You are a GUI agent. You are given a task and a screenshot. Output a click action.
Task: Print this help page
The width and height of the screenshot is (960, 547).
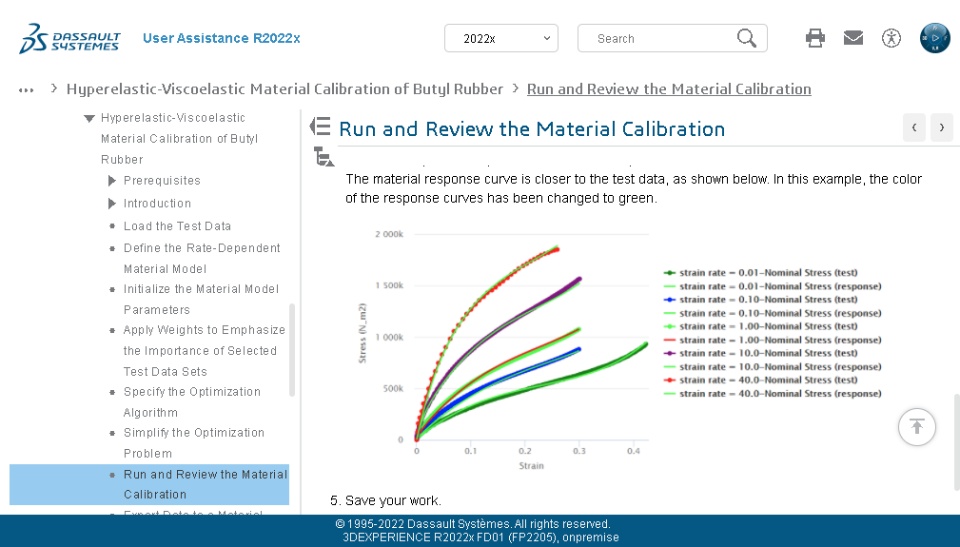[815, 38]
